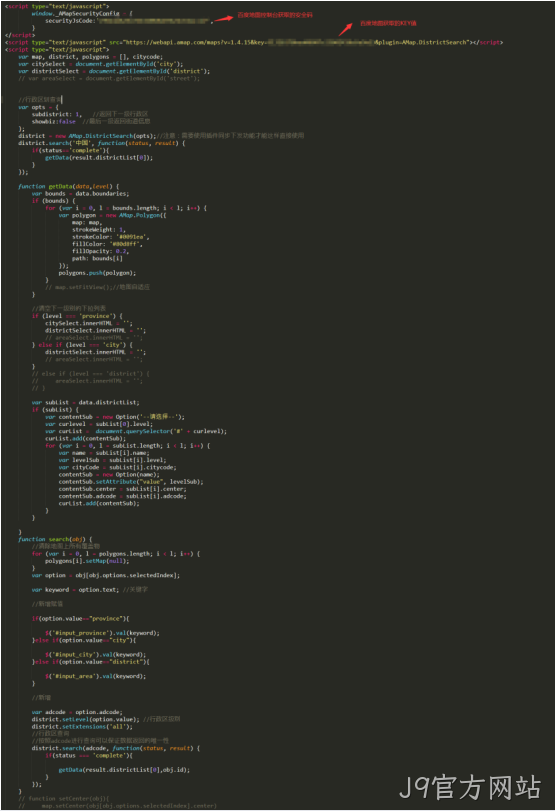Image resolution: width=555 pixels, height=811 pixels.
Task: Click the 'var adcode = option.adcode' line
Action: click(77, 712)
